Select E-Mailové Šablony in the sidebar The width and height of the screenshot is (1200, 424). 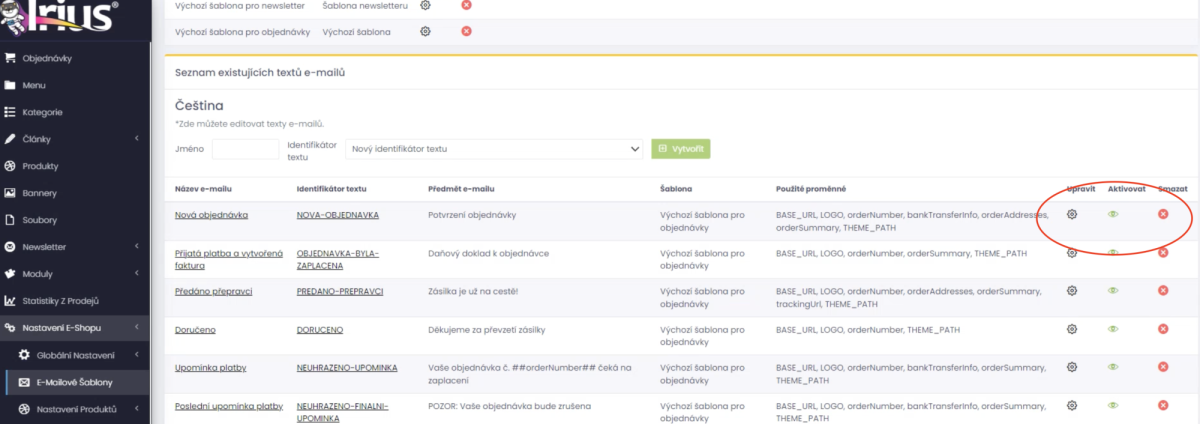coord(75,382)
